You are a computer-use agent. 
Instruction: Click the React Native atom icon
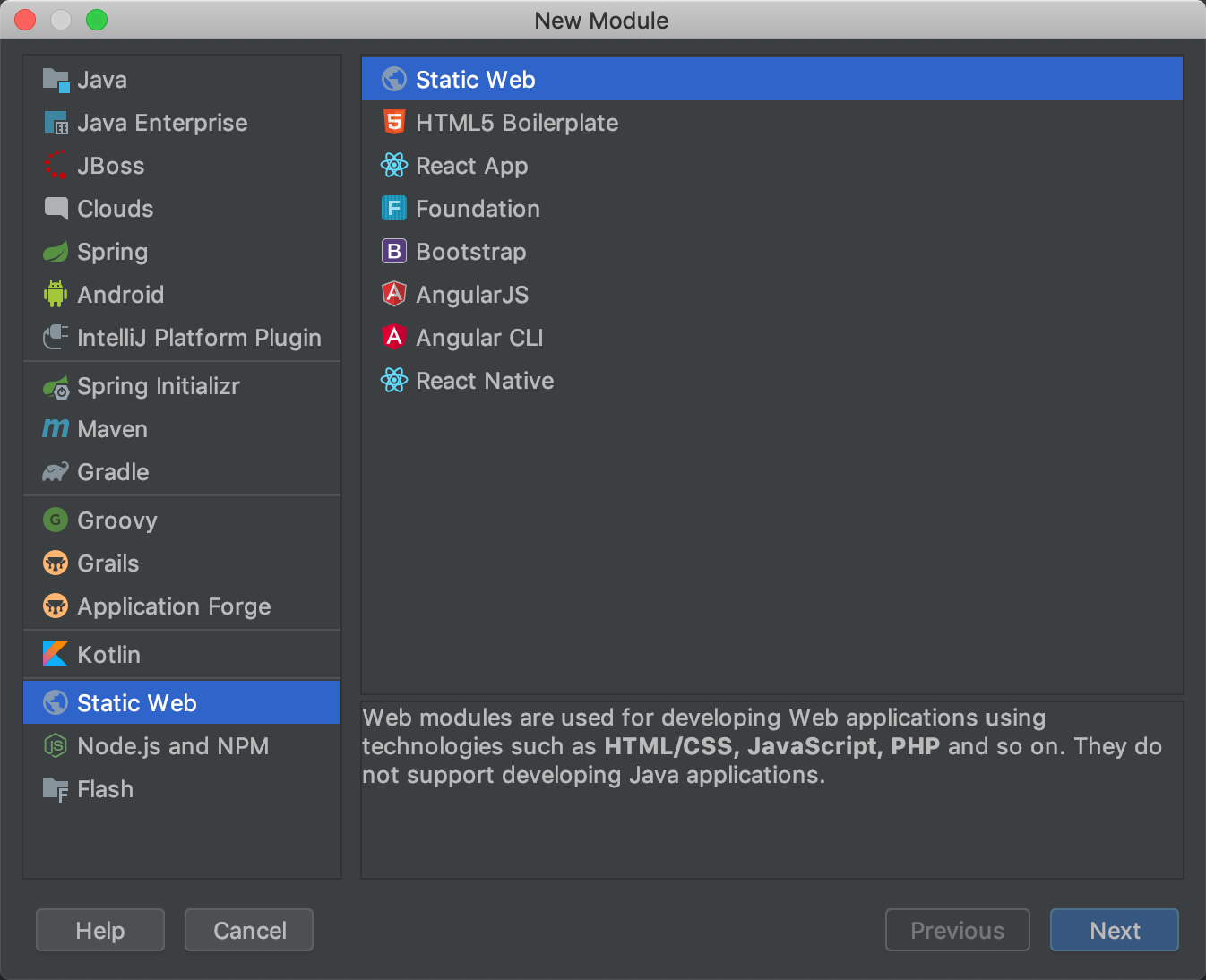click(394, 380)
